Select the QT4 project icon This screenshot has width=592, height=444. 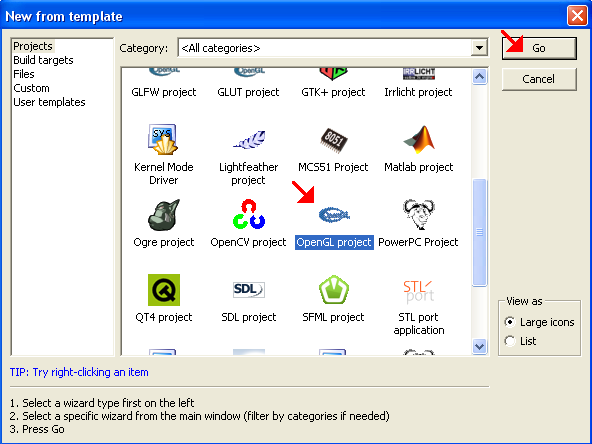pos(164,290)
